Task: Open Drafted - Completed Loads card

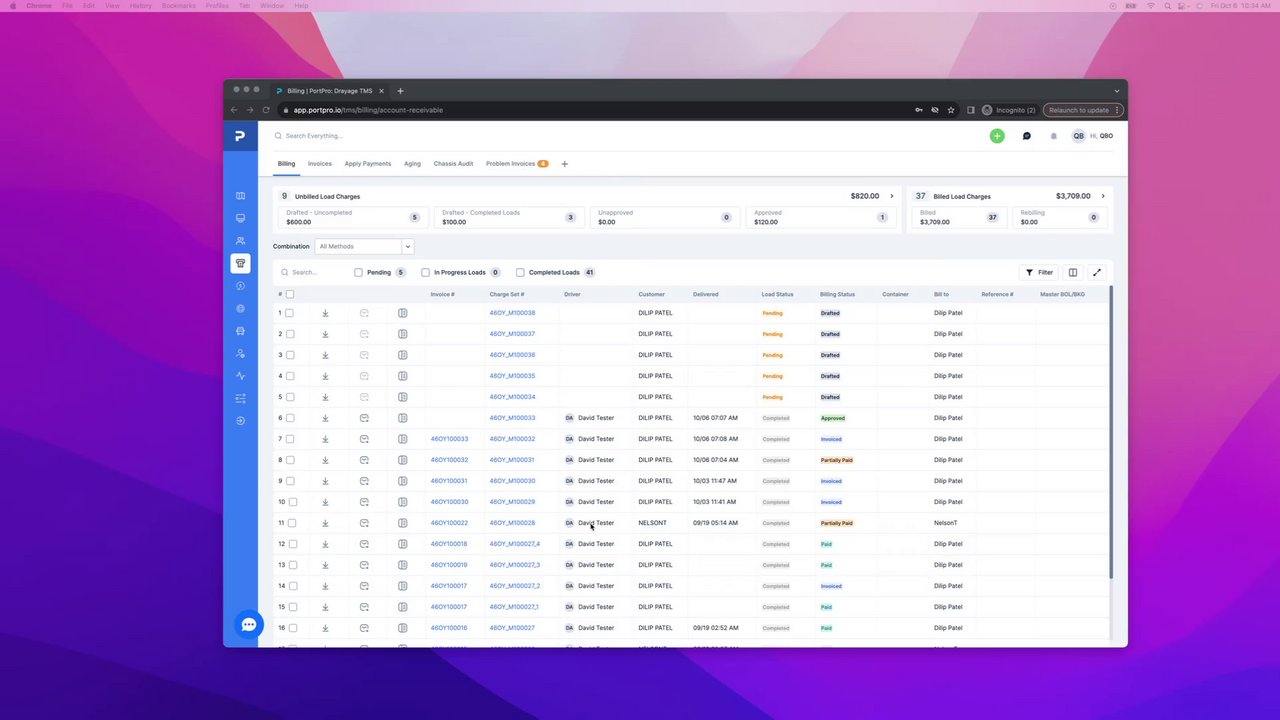Action: pyautogui.click(x=507, y=217)
